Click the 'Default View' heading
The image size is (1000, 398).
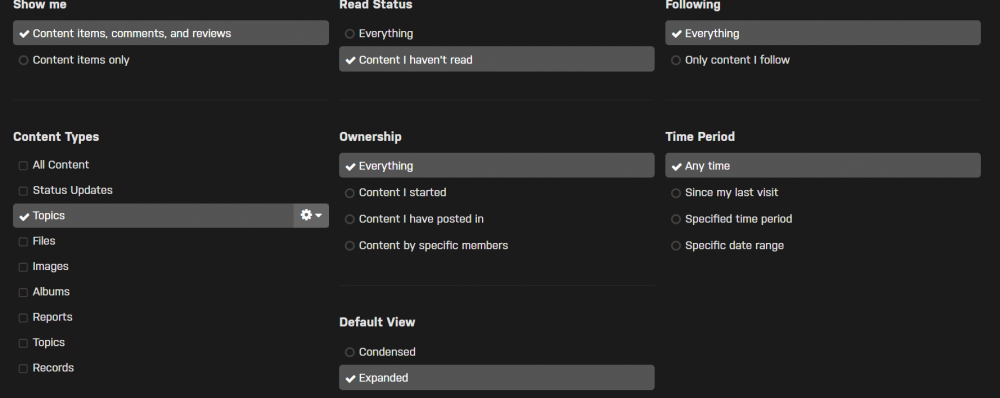point(377,322)
